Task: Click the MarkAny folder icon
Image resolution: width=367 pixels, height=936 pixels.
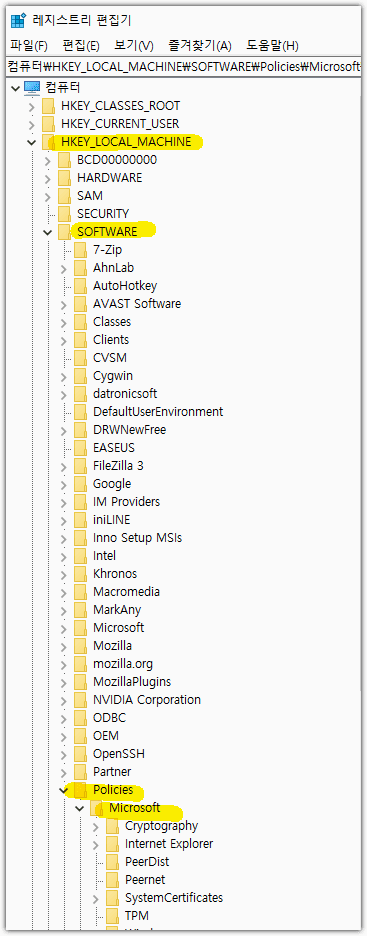Action: coord(81,609)
